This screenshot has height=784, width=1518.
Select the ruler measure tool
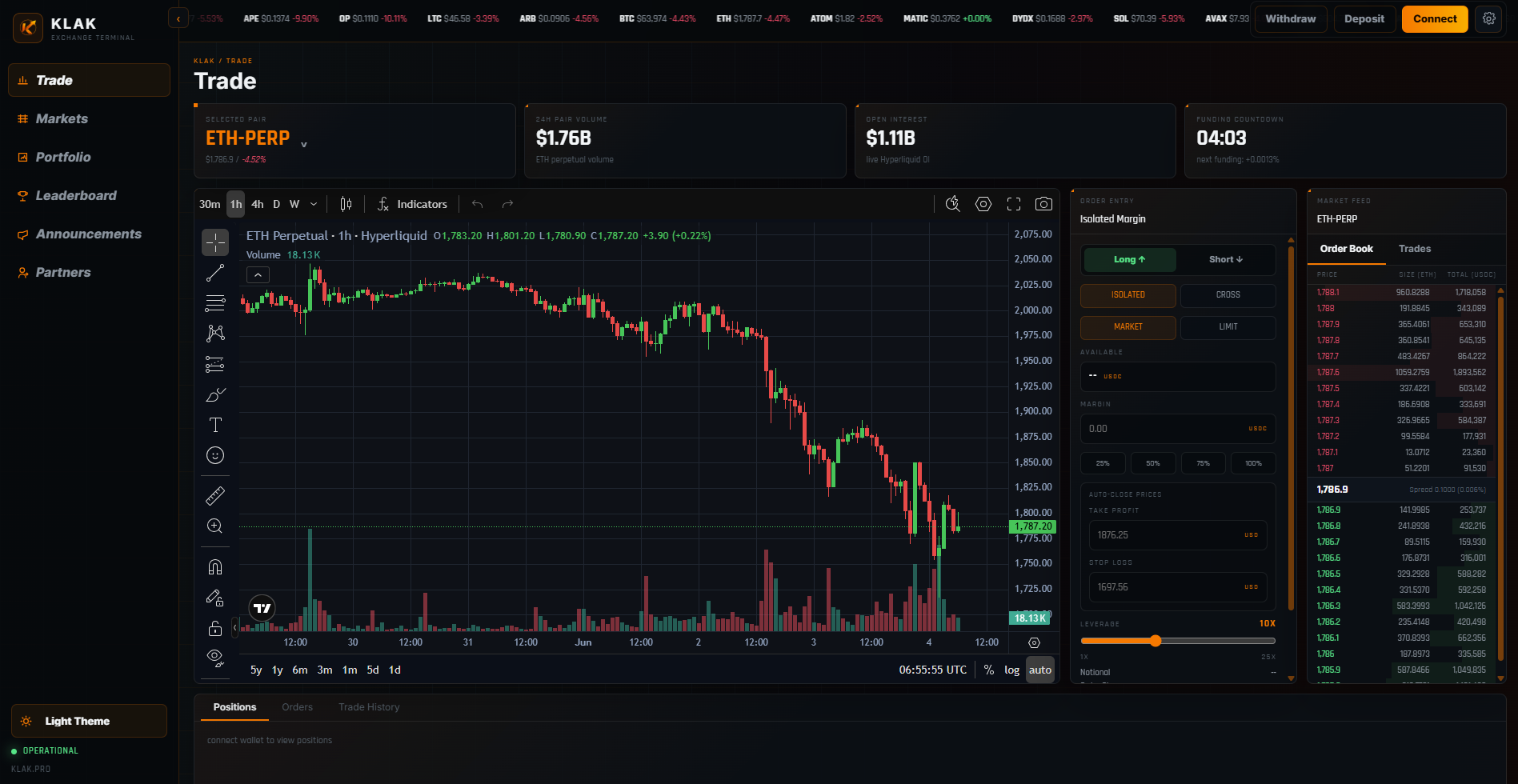pyautogui.click(x=215, y=496)
